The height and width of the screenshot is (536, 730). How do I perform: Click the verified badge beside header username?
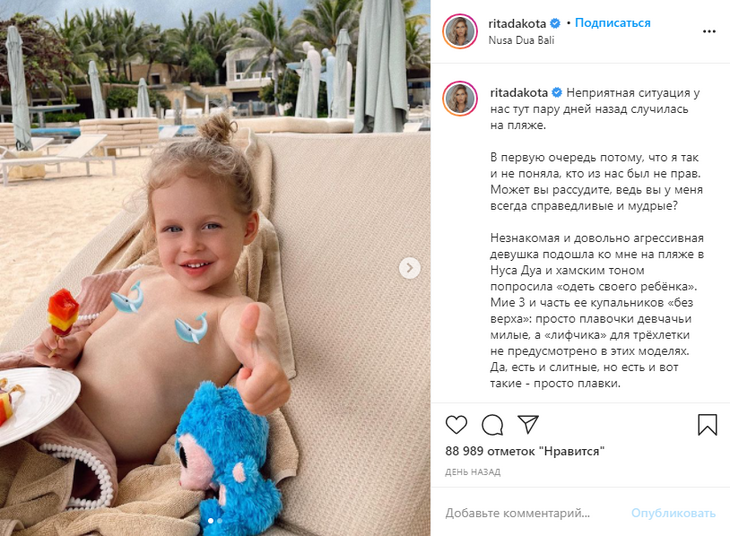point(555,23)
